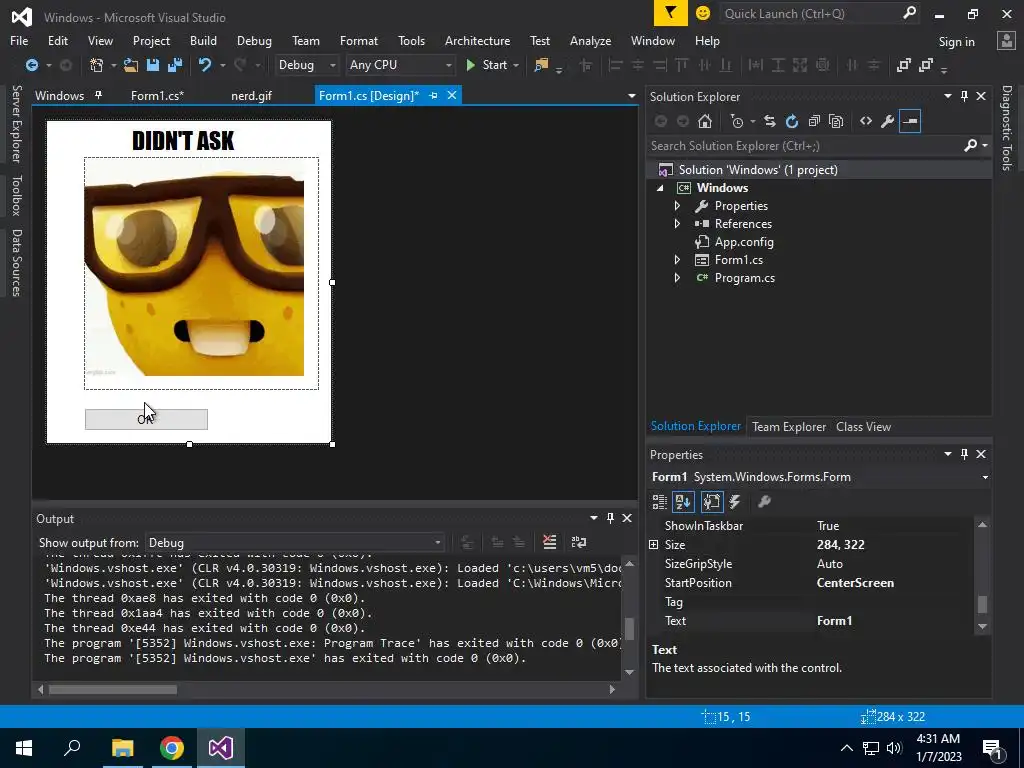Switch to the nerd.gif tab
1024x768 pixels.
click(251, 95)
